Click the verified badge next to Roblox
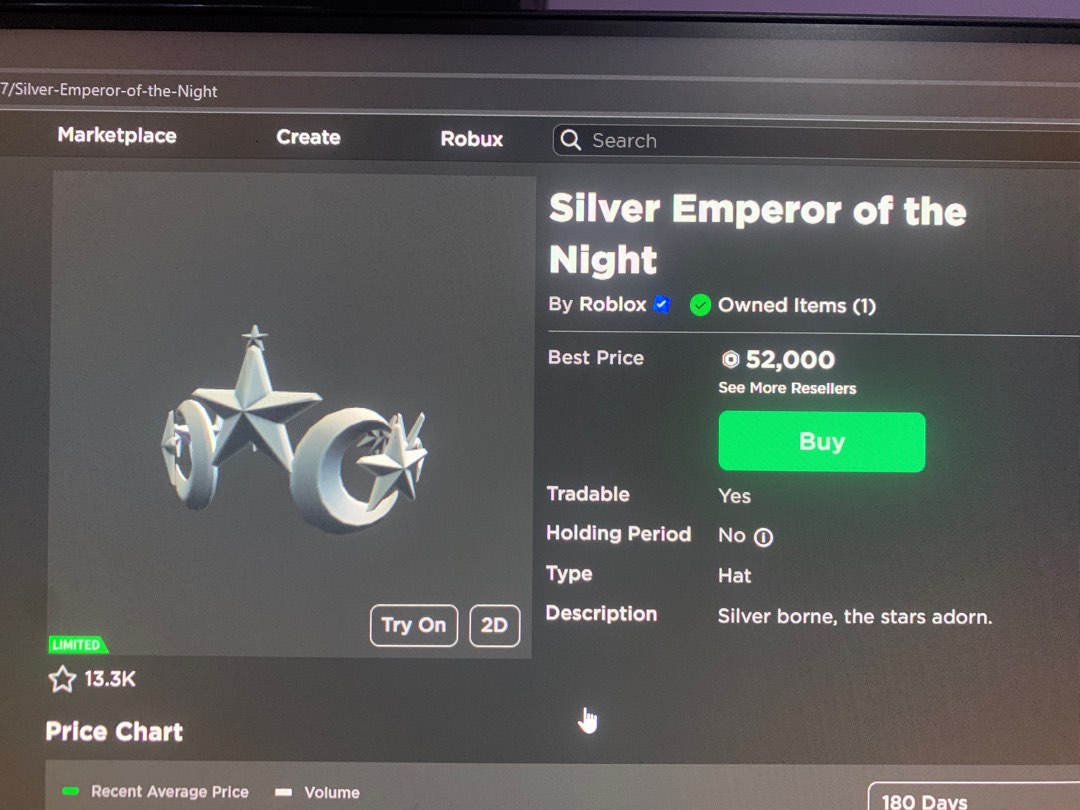1080x810 pixels. click(662, 304)
